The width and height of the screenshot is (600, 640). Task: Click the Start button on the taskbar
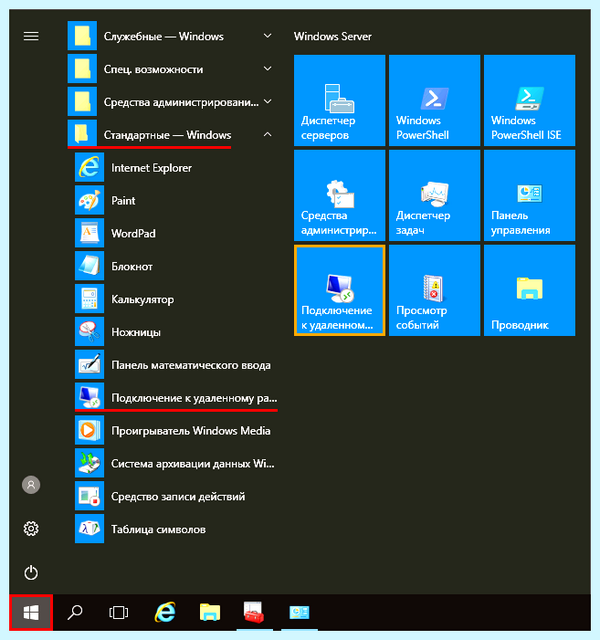pyautogui.click(x=31, y=613)
